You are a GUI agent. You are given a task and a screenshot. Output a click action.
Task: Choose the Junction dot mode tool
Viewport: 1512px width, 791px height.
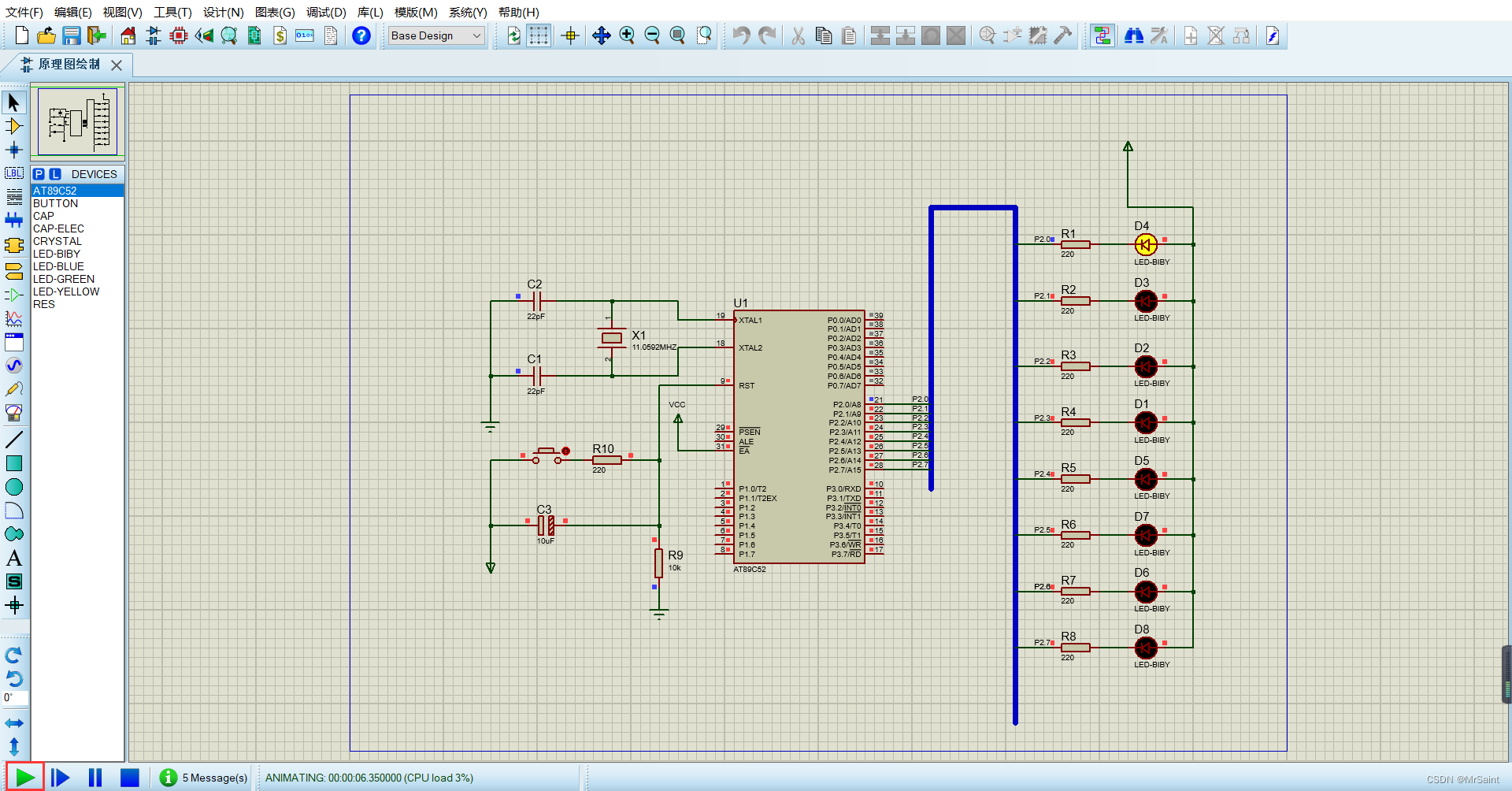[x=13, y=150]
